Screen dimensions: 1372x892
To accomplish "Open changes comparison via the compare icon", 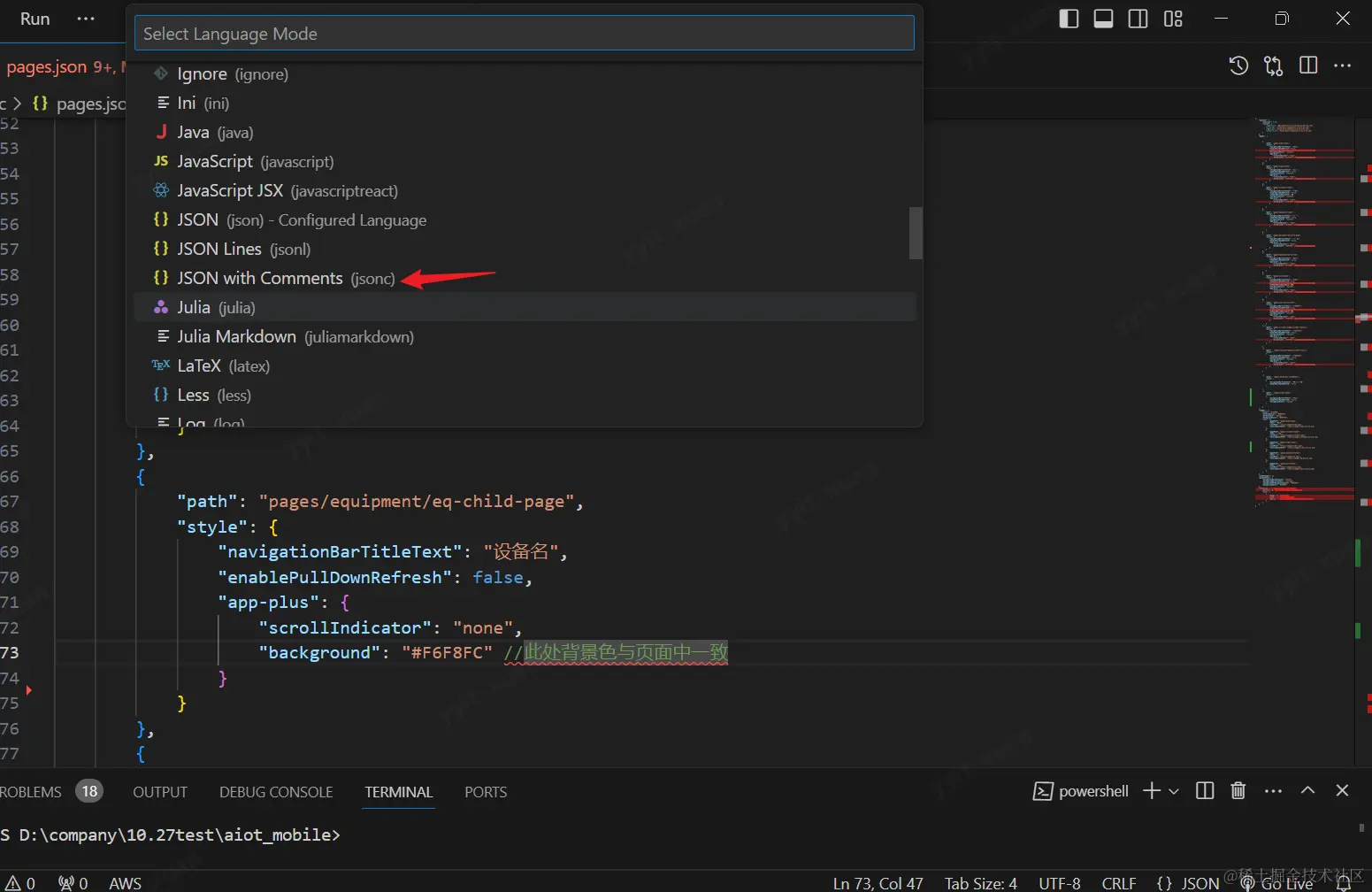I will tap(1274, 65).
